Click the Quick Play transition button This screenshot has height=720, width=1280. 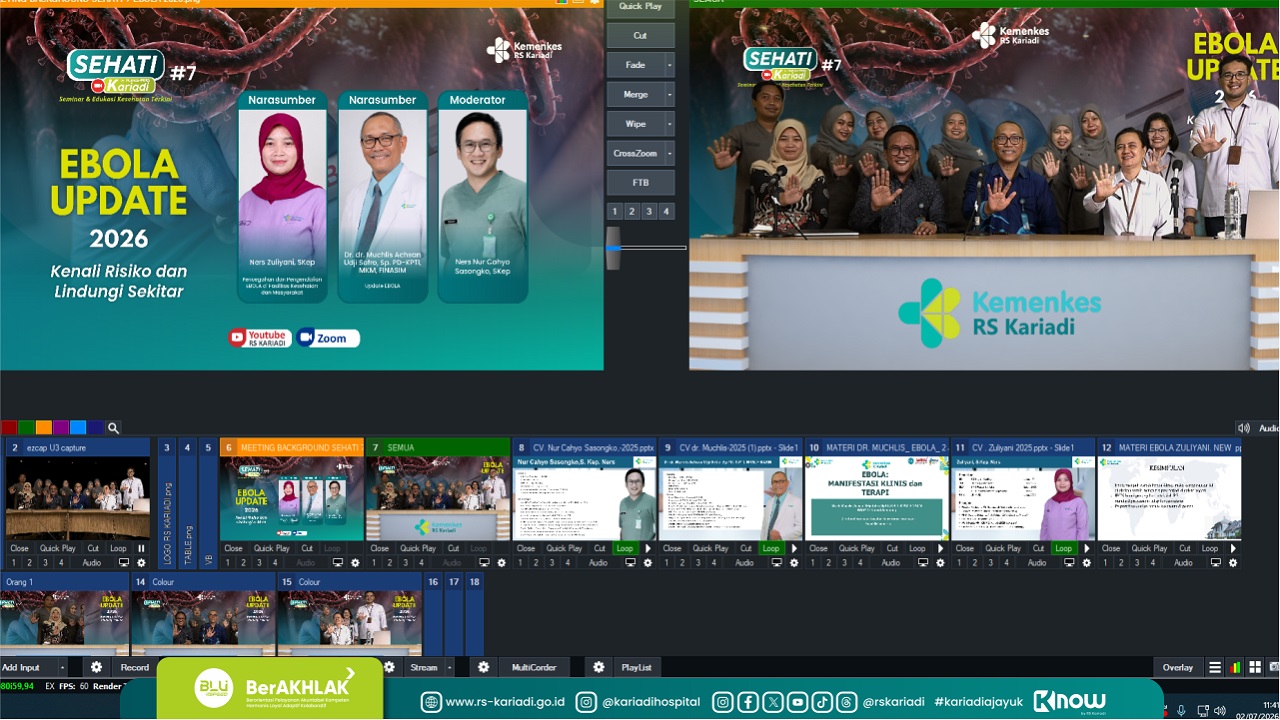tap(640, 6)
